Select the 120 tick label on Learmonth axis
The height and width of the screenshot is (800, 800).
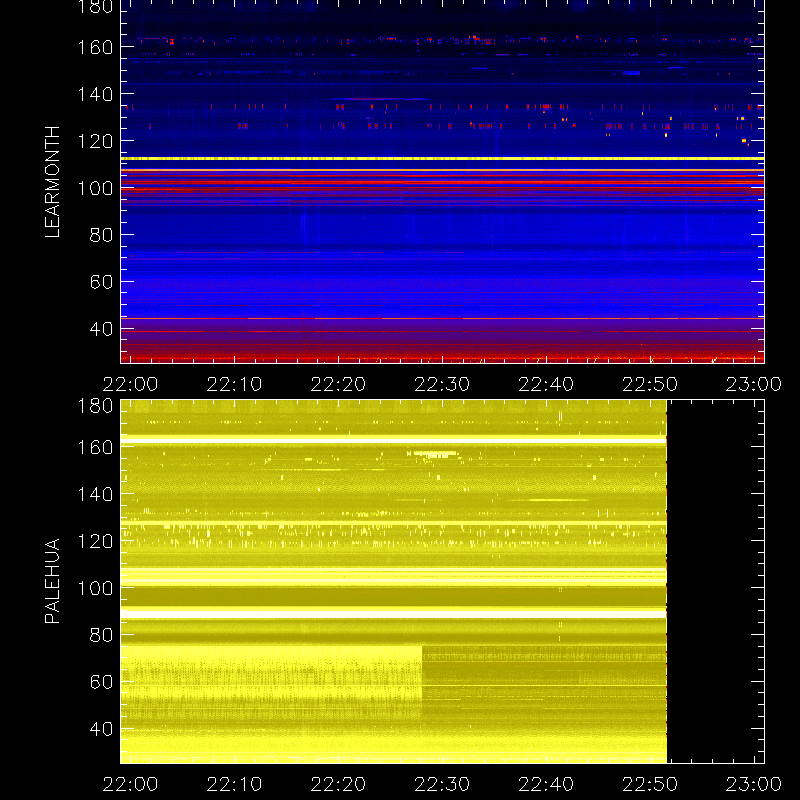(95, 141)
